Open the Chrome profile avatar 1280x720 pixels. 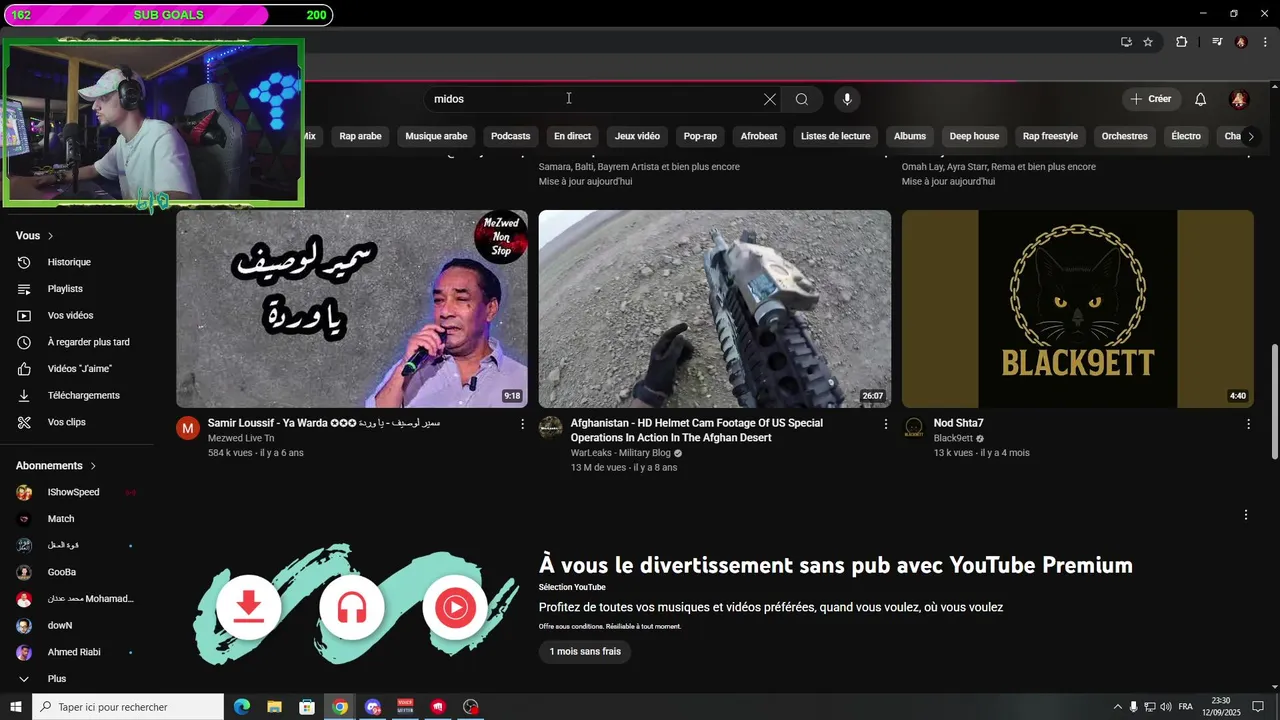[x=1241, y=42]
